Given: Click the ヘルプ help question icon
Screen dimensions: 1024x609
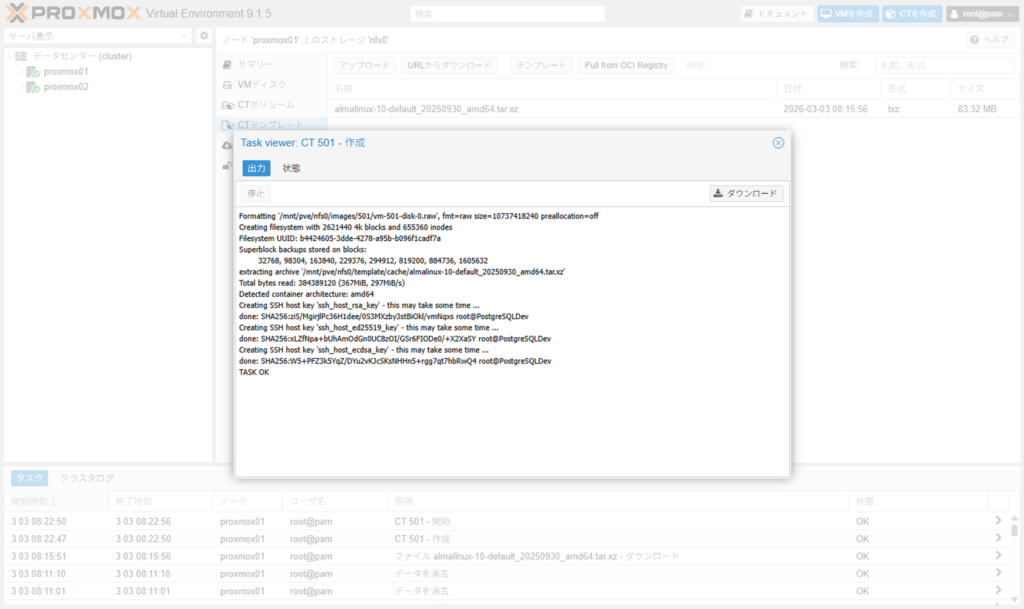Looking at the screenshot, I should [990, 39].
